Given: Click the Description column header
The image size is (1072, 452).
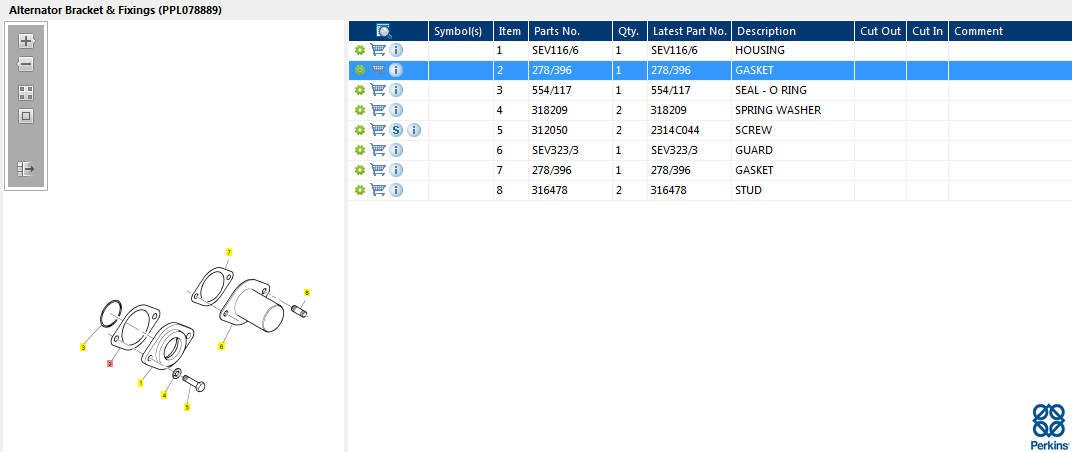Looking at the screenshot, I should tap(766, 31).
